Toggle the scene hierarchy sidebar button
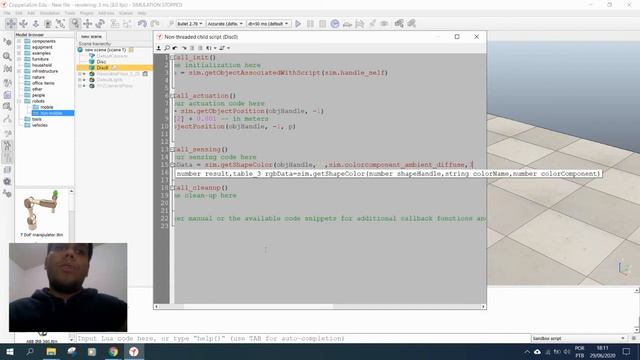 point(7,158)
